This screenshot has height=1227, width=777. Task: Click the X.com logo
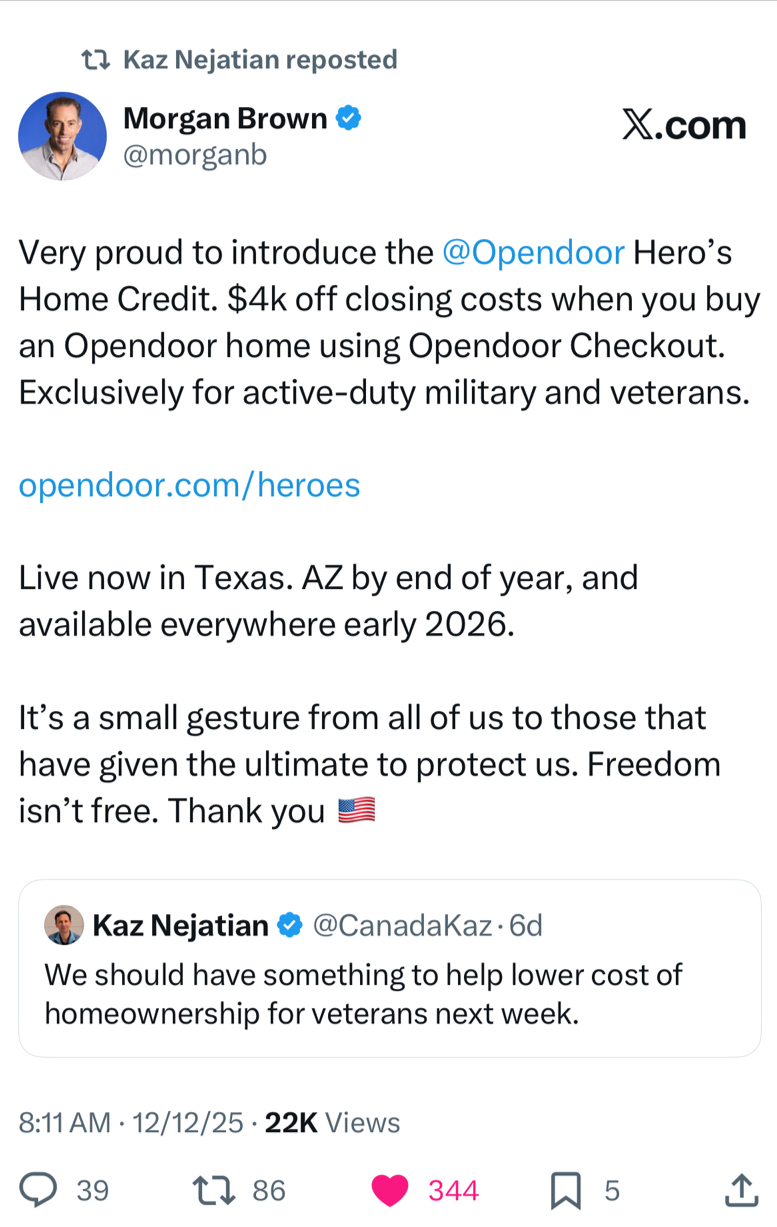[x=684, y=125]
